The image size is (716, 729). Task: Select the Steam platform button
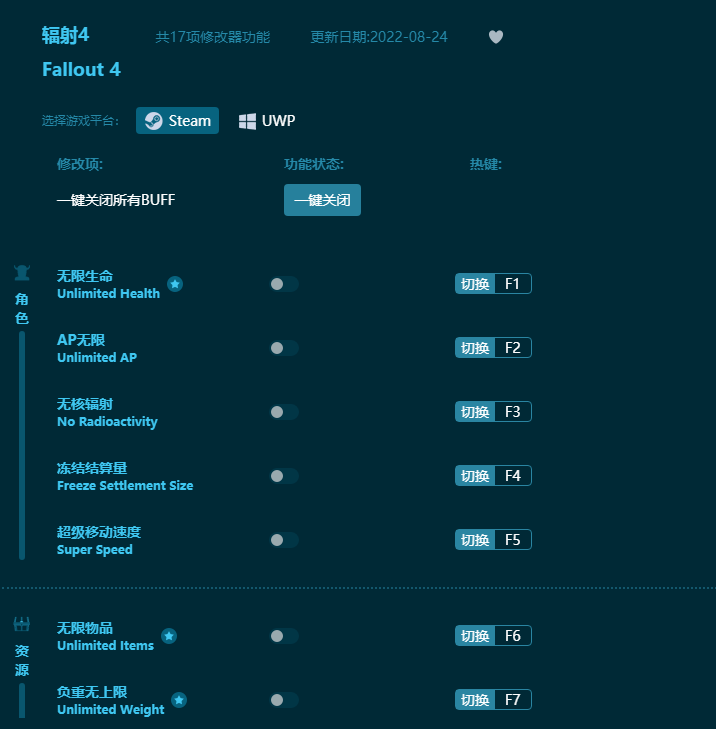(x=177, y=121)
